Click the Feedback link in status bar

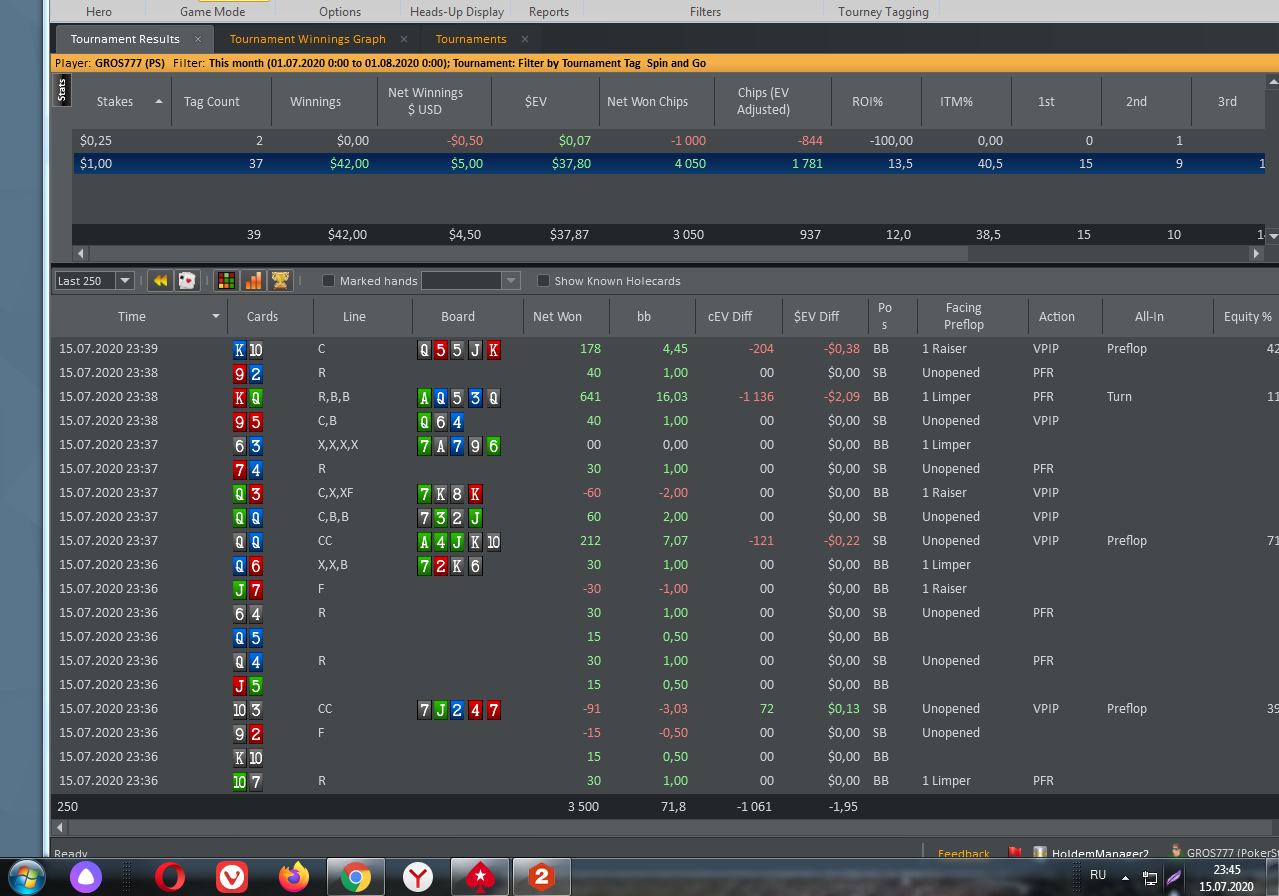963,854
